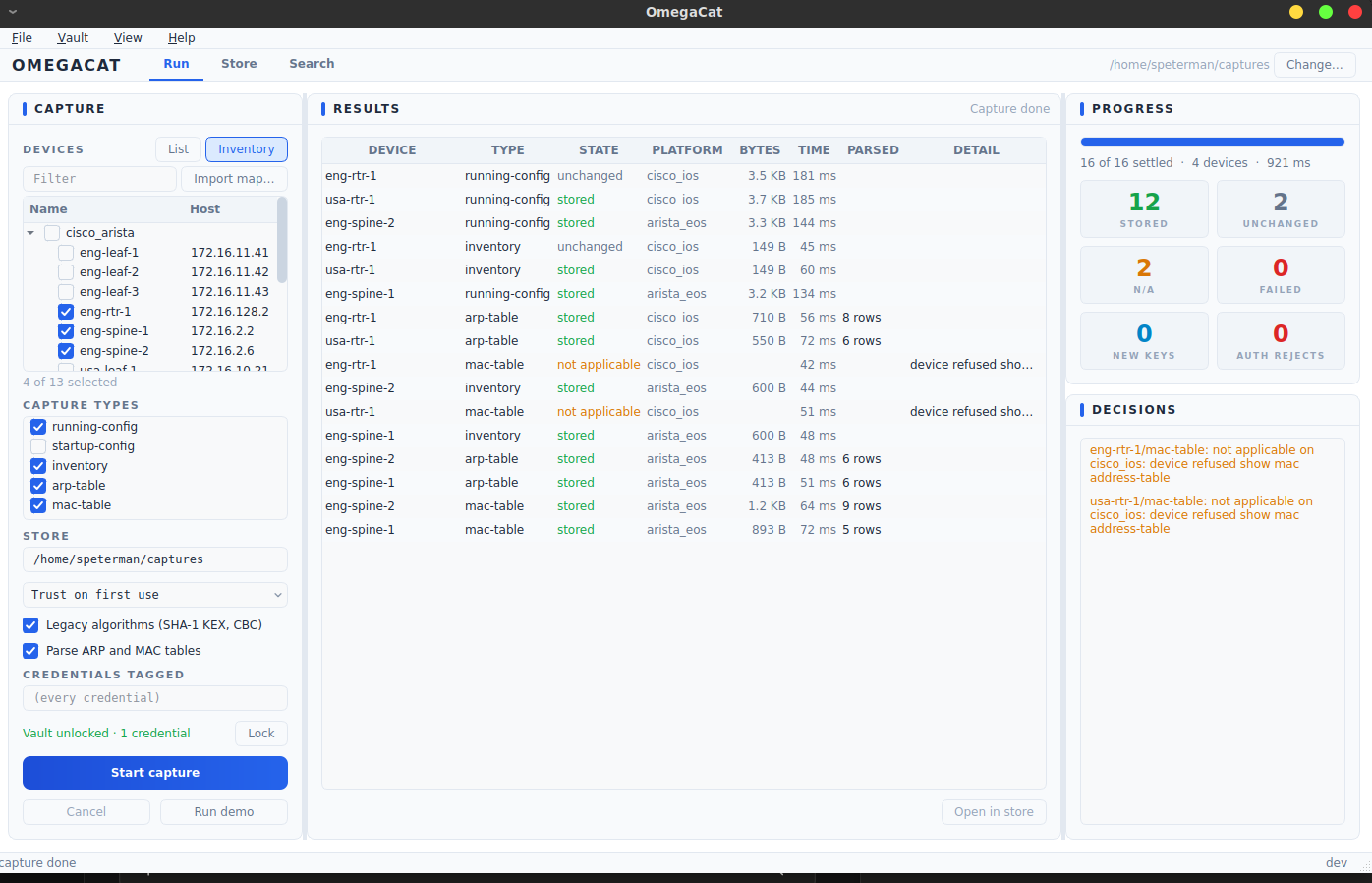
Task: Click the Change... captures path button
Action: tap(1315, 65)
